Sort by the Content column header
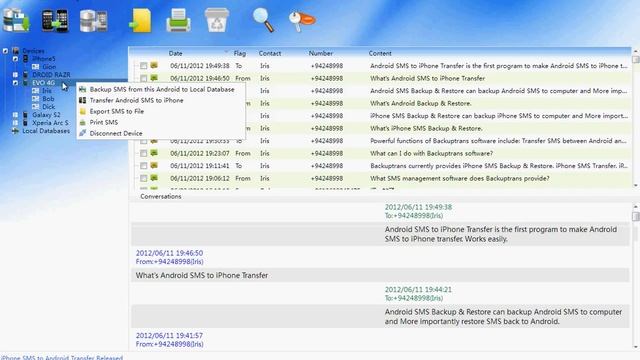Screen dimensions: 640x360 pos(380,53)
